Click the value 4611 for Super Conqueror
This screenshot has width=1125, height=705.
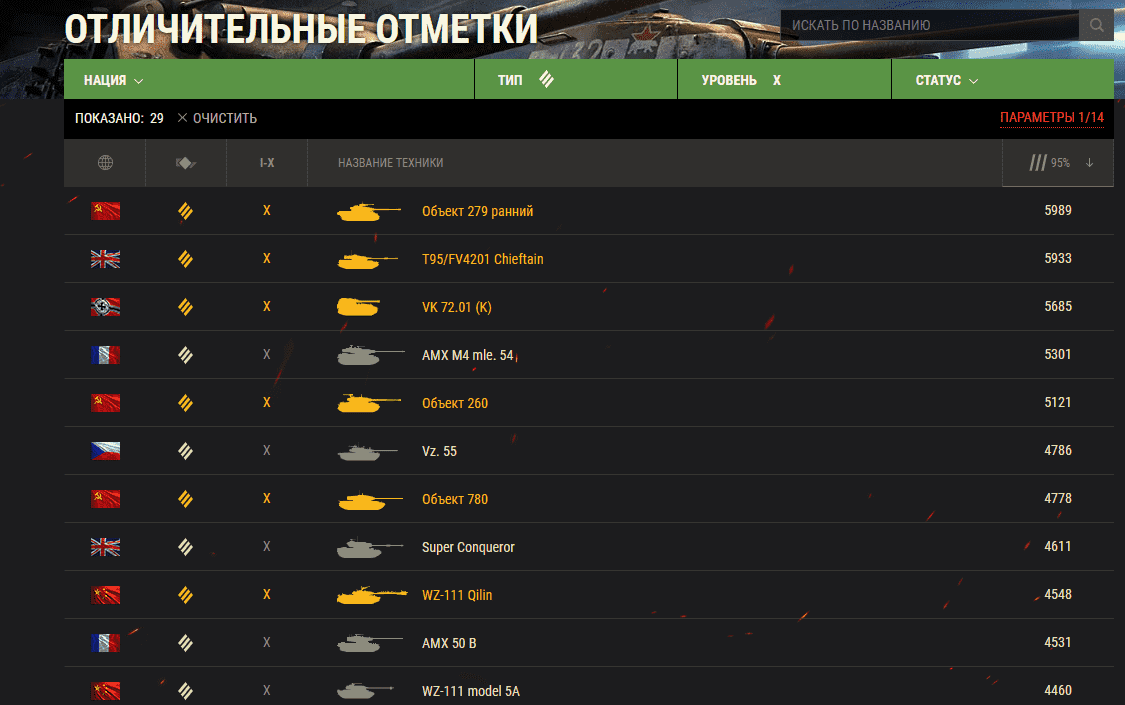1058,547
